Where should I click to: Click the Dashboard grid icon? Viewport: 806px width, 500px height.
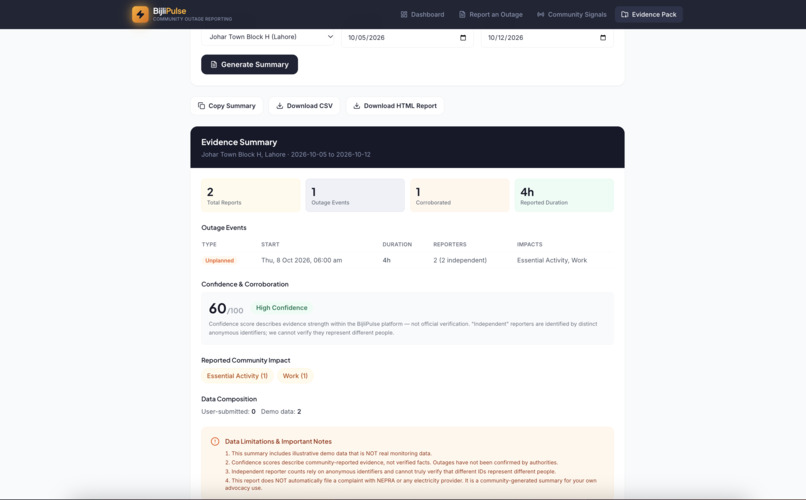tap(404, 14)
